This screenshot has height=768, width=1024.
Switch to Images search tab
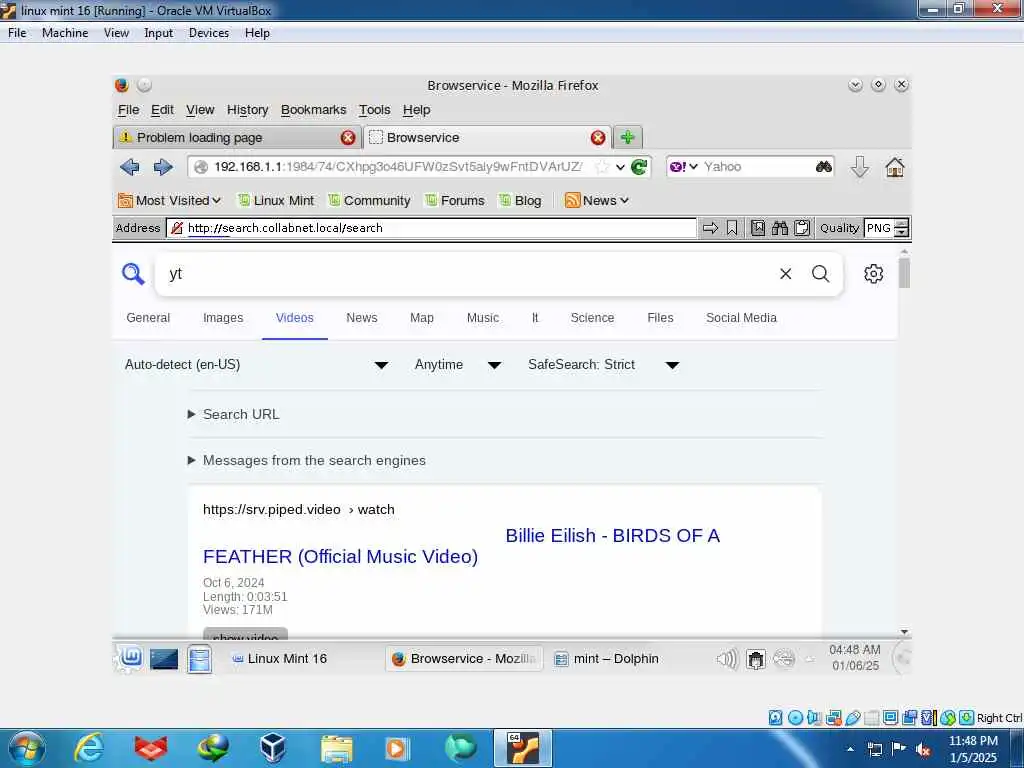tap(223, 318)
